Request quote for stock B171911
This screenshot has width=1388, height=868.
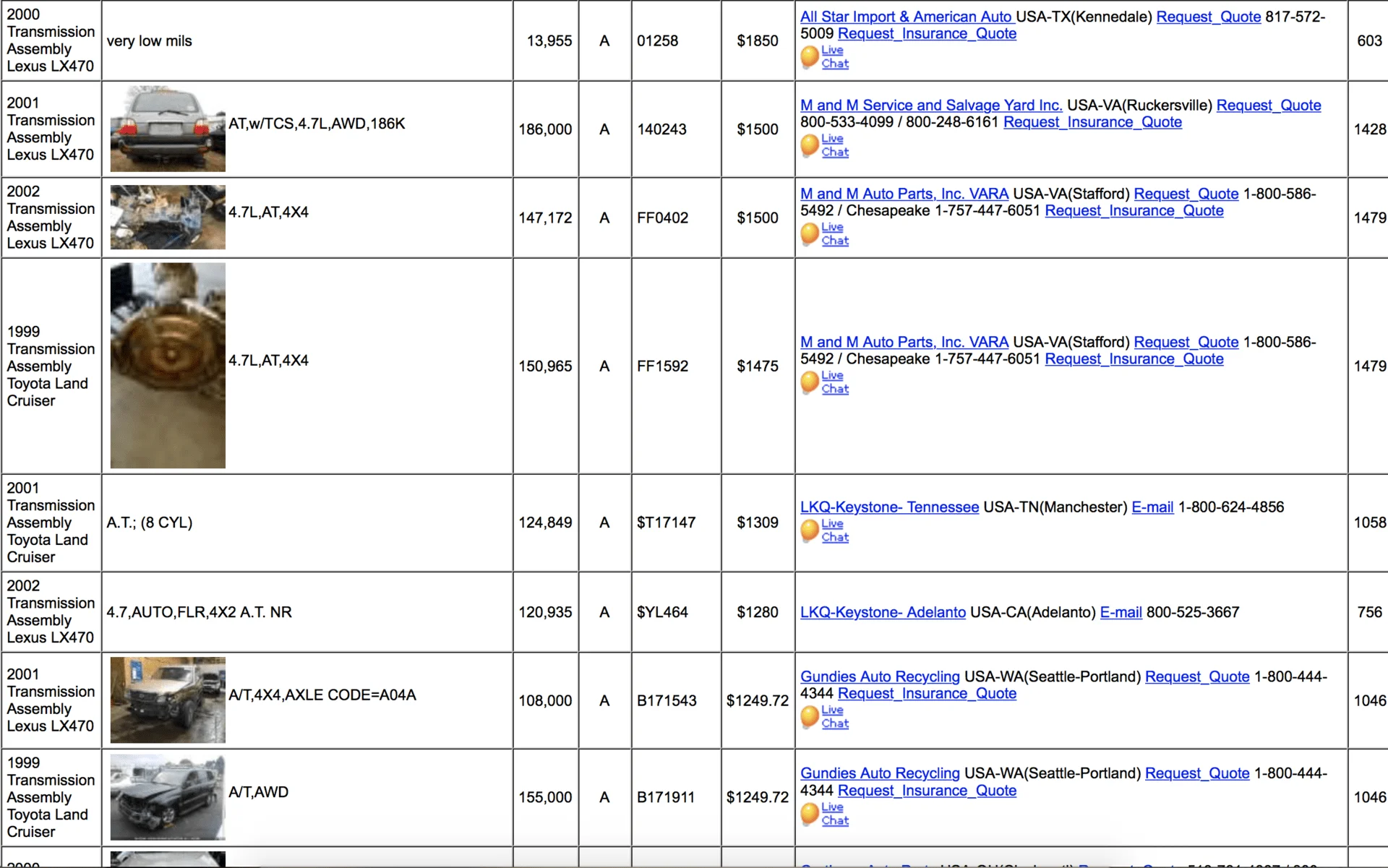[x=1198, y=773]
